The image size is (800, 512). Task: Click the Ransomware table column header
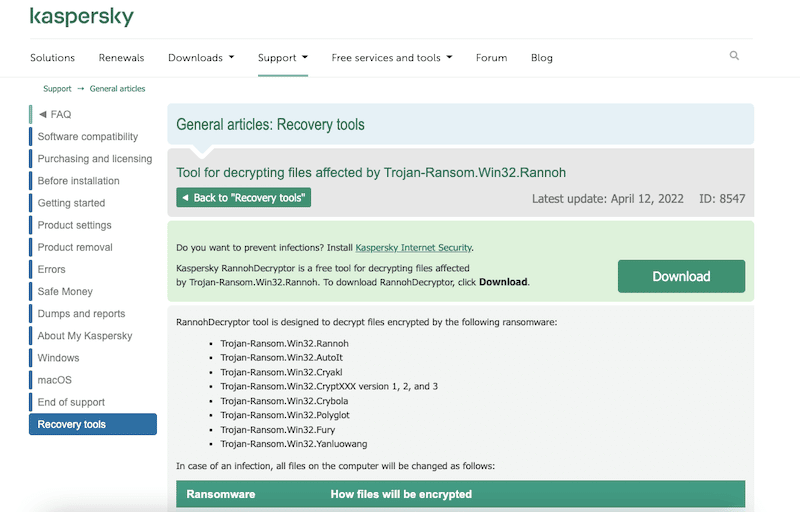coord(221,494)
